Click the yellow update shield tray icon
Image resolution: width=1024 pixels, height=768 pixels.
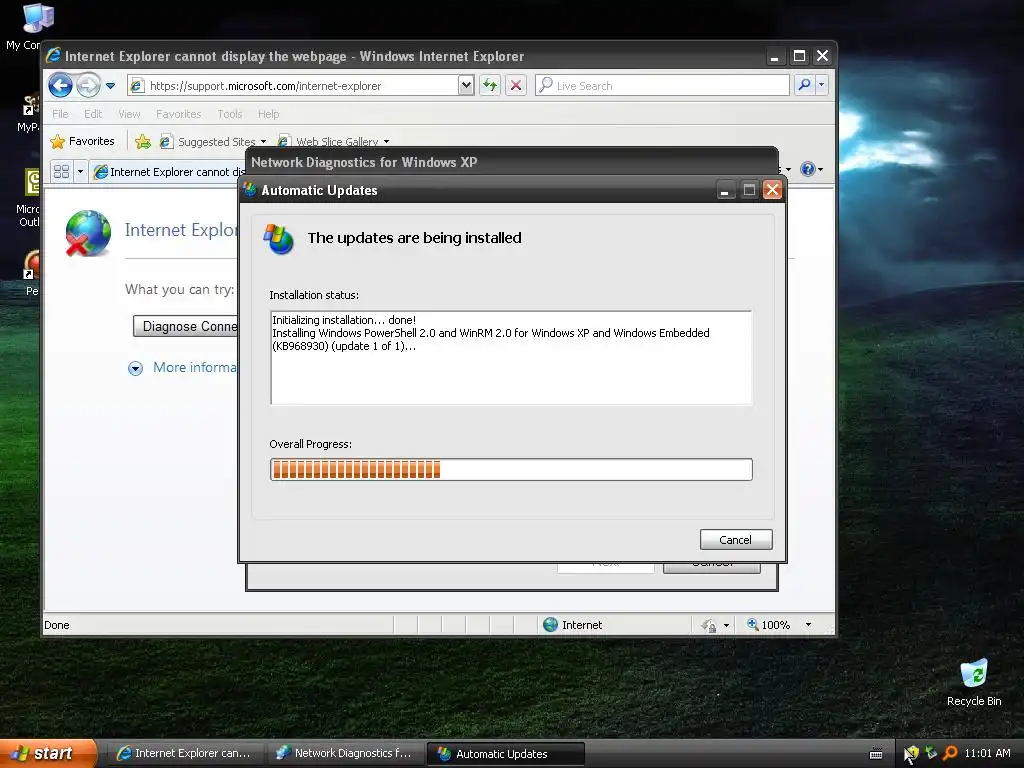pos(912,753)
